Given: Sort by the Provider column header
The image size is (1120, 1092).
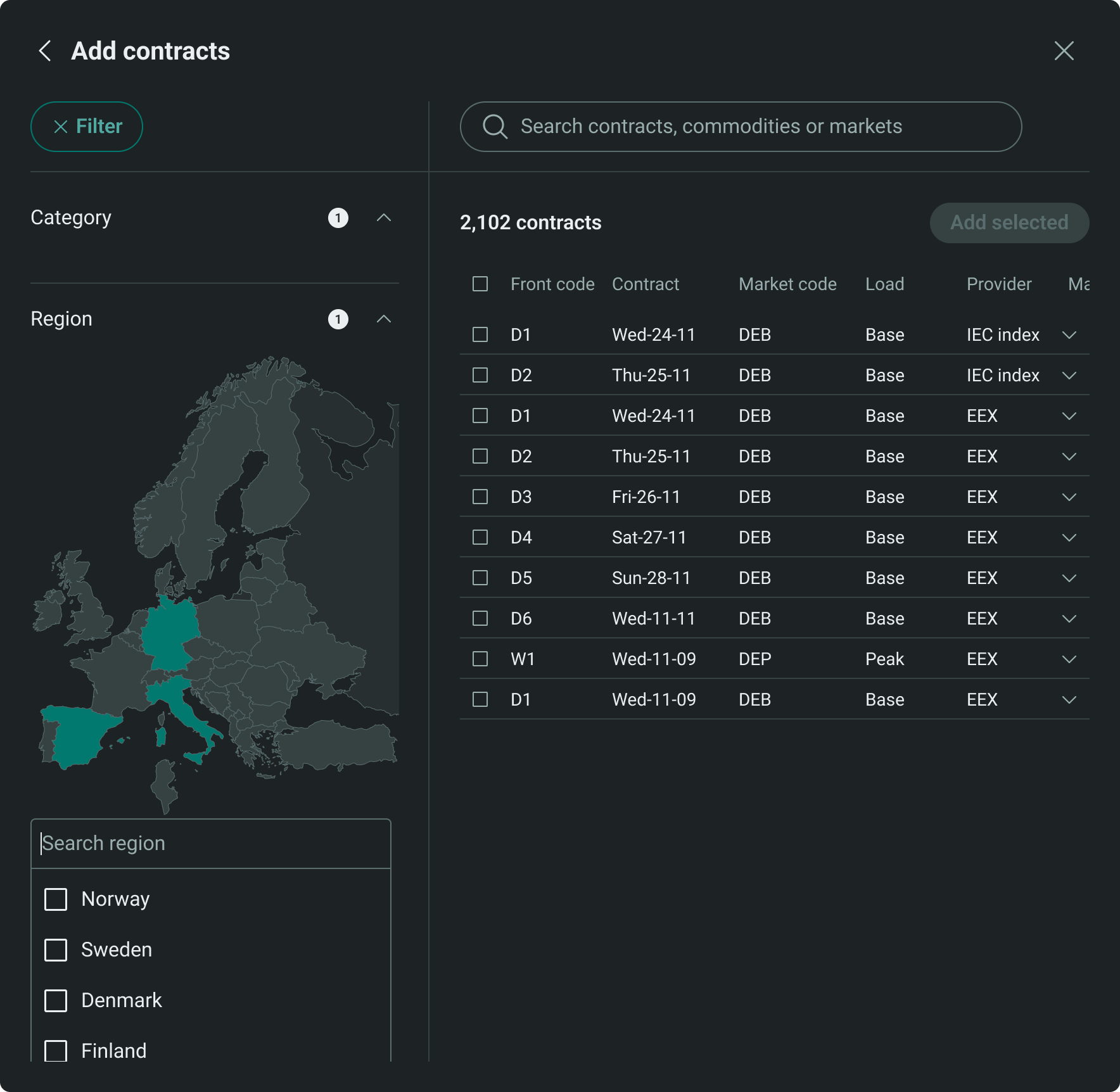Looking at the screenshot, I should pos(998,284).
